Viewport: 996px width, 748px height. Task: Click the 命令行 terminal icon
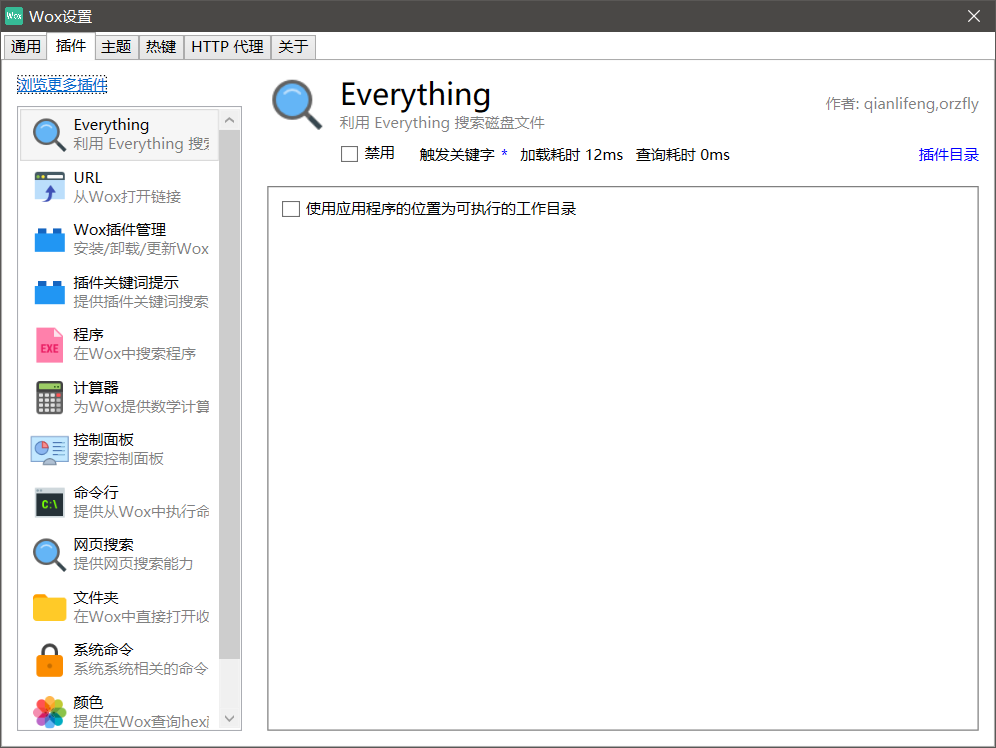(49, 502)
